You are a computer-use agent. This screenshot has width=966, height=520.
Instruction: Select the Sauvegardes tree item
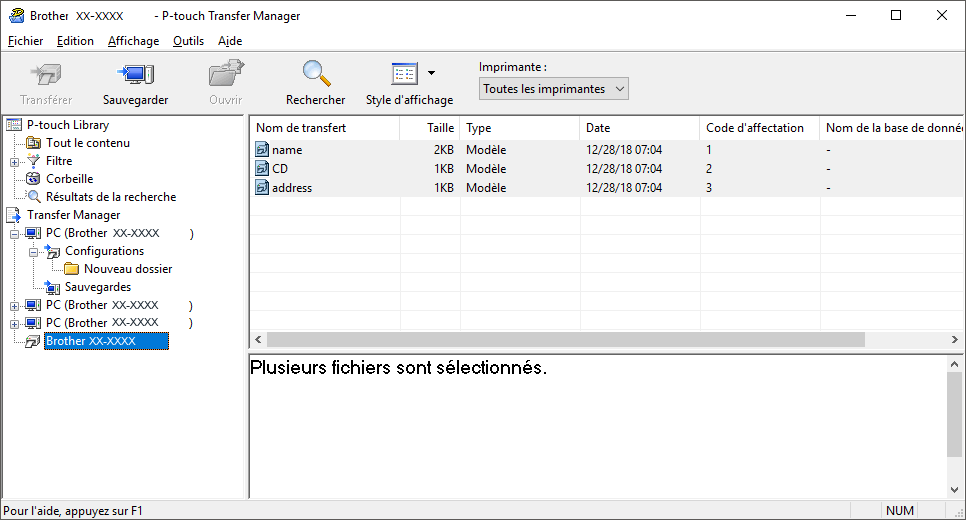pyautogui.click(x=97, y=286)
